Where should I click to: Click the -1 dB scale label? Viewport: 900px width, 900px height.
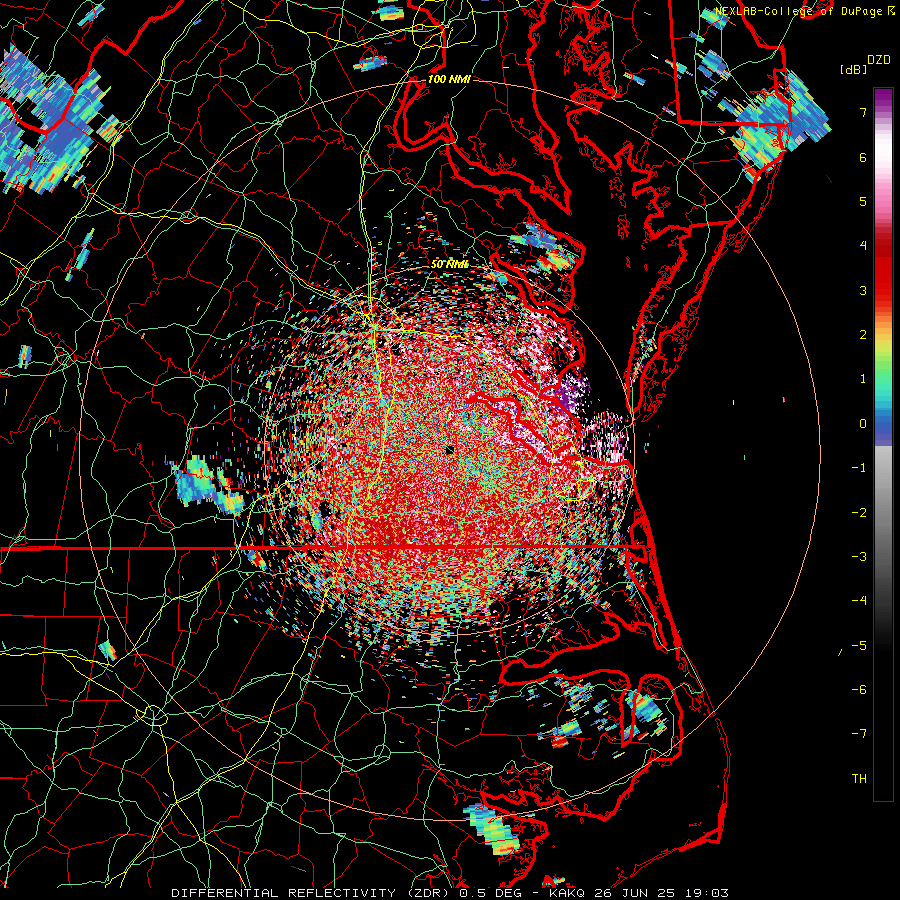(x=859, y=468)
